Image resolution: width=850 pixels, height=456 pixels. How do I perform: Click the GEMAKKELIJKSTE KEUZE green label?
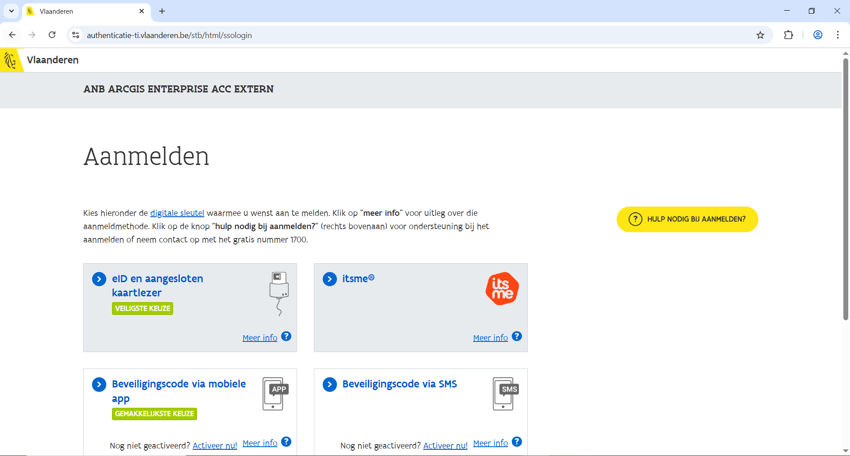154,414
